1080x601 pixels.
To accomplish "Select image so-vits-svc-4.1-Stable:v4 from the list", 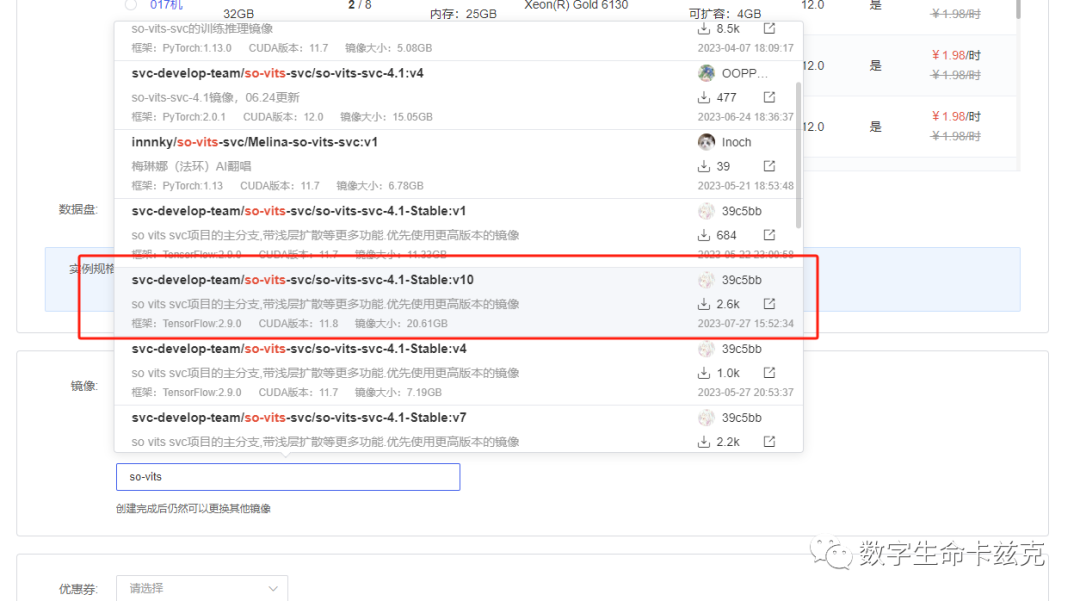I will (458, 370).
